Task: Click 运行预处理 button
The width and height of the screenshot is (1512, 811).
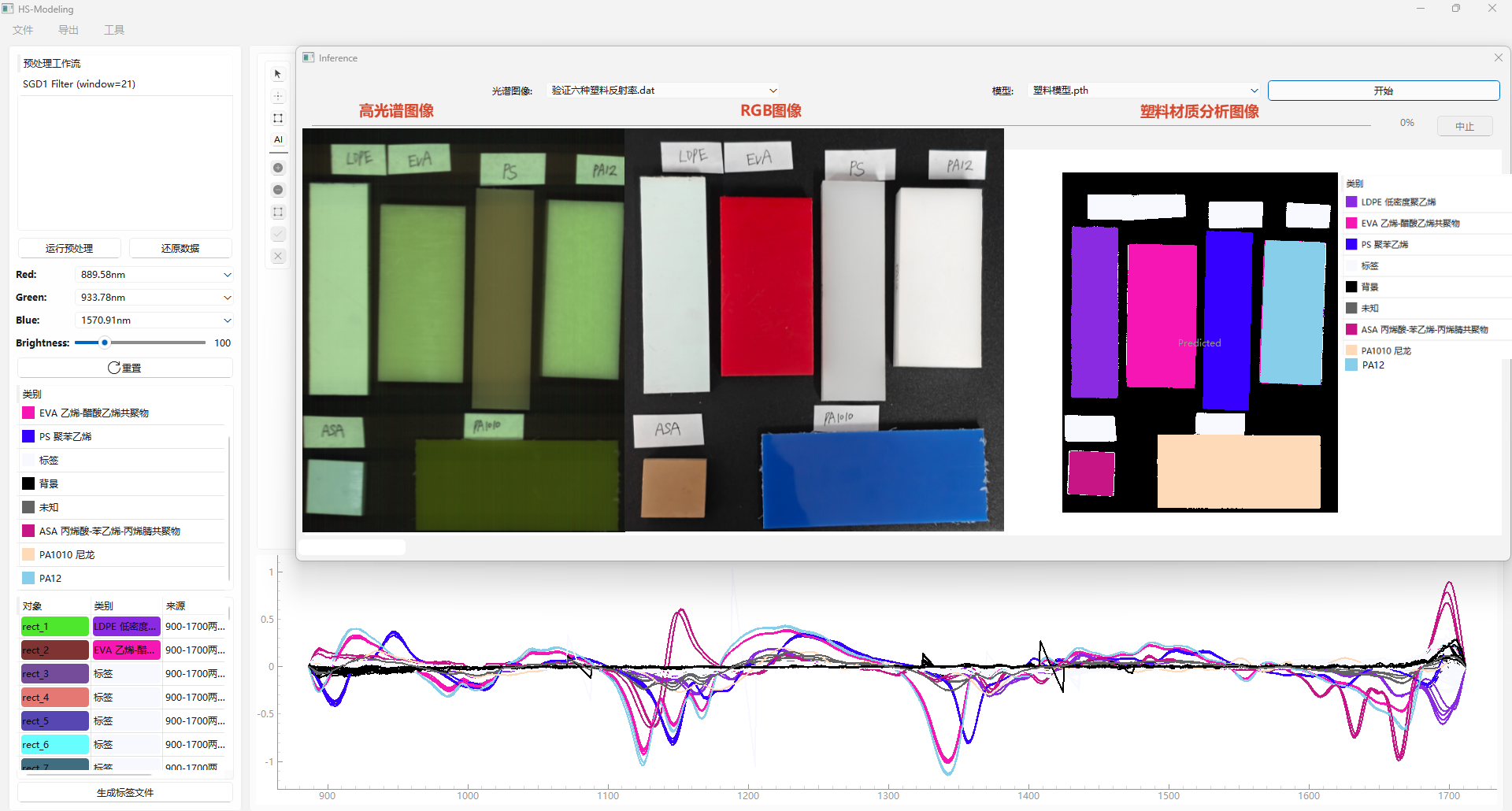Action: 69,248
